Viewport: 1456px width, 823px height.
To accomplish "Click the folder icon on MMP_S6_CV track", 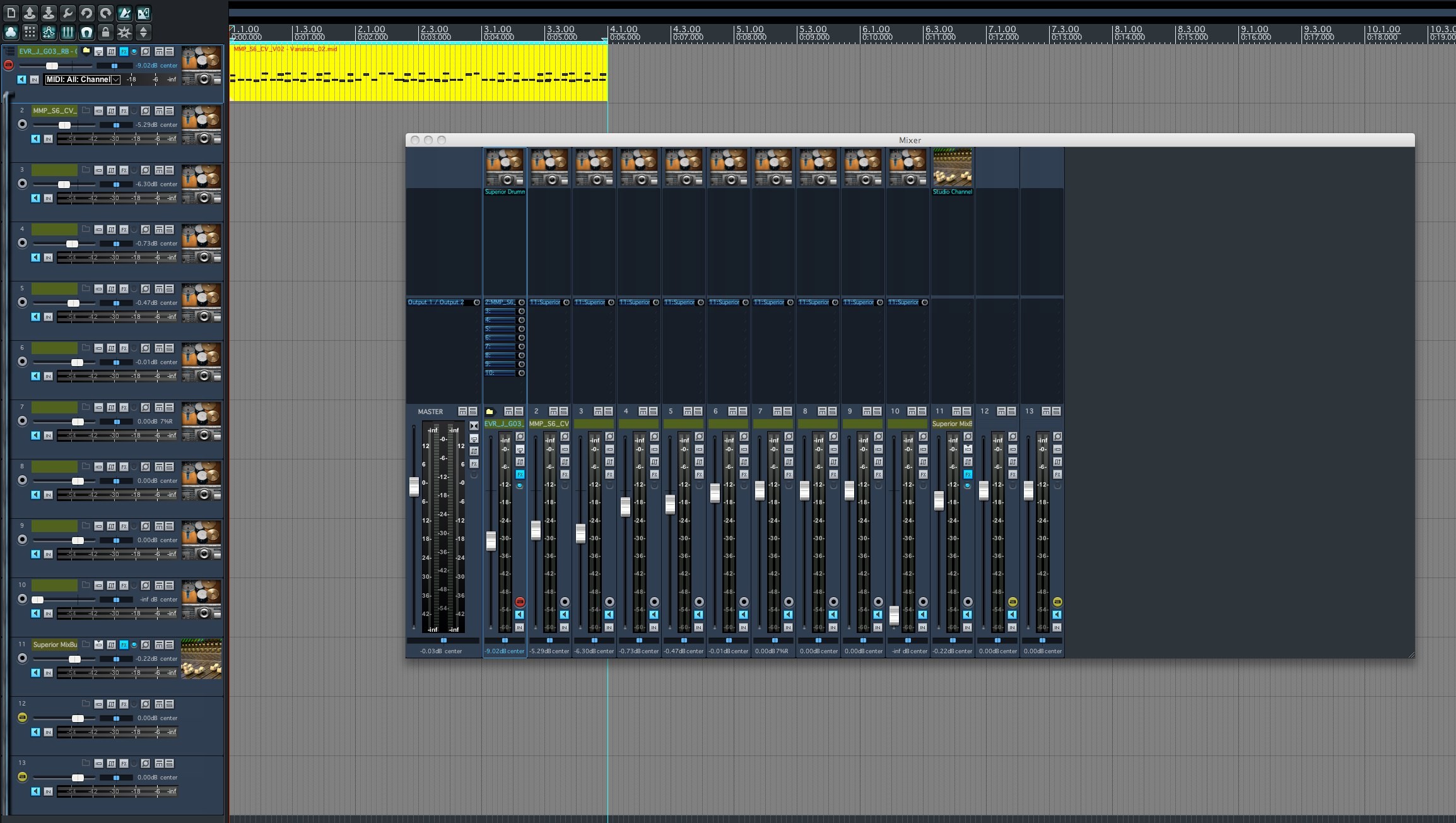I will (86, 110).
